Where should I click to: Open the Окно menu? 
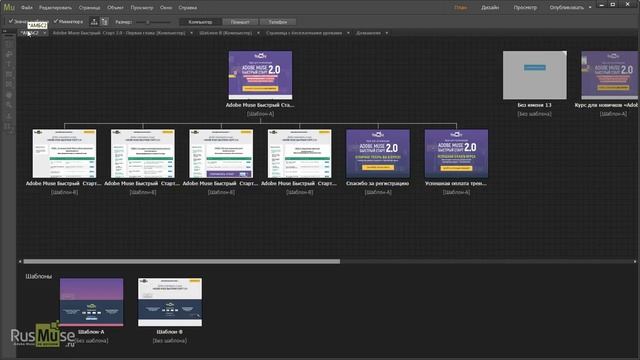(x=166, y=7)
